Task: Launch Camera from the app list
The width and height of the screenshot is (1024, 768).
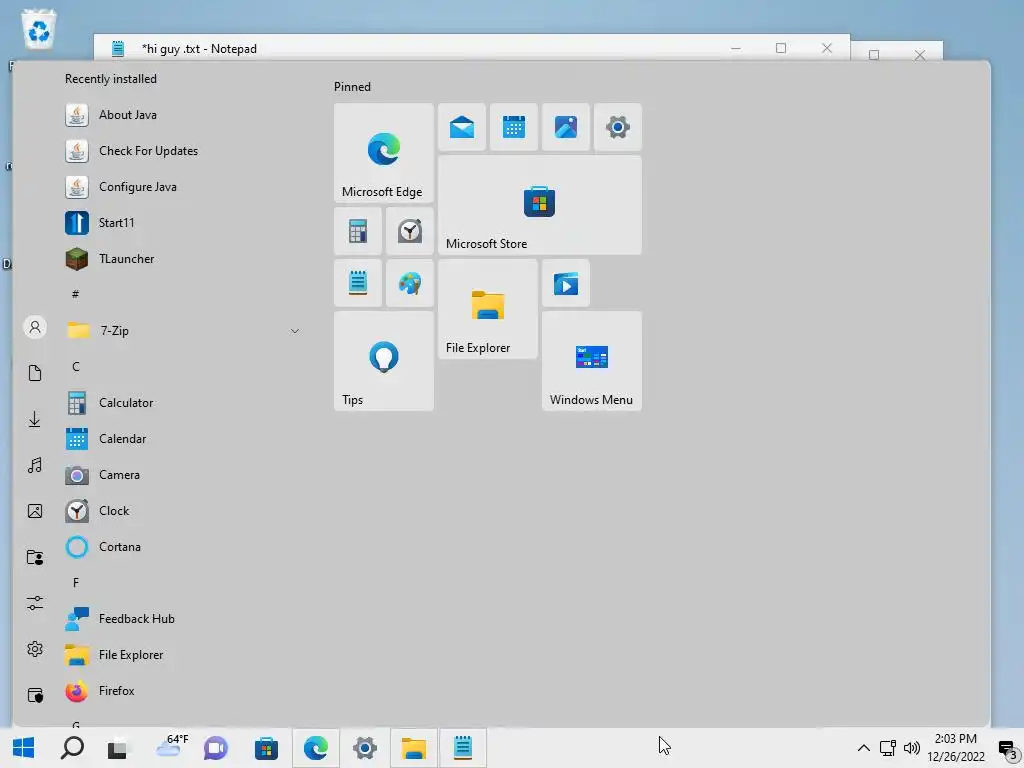Action: [183, 475]
